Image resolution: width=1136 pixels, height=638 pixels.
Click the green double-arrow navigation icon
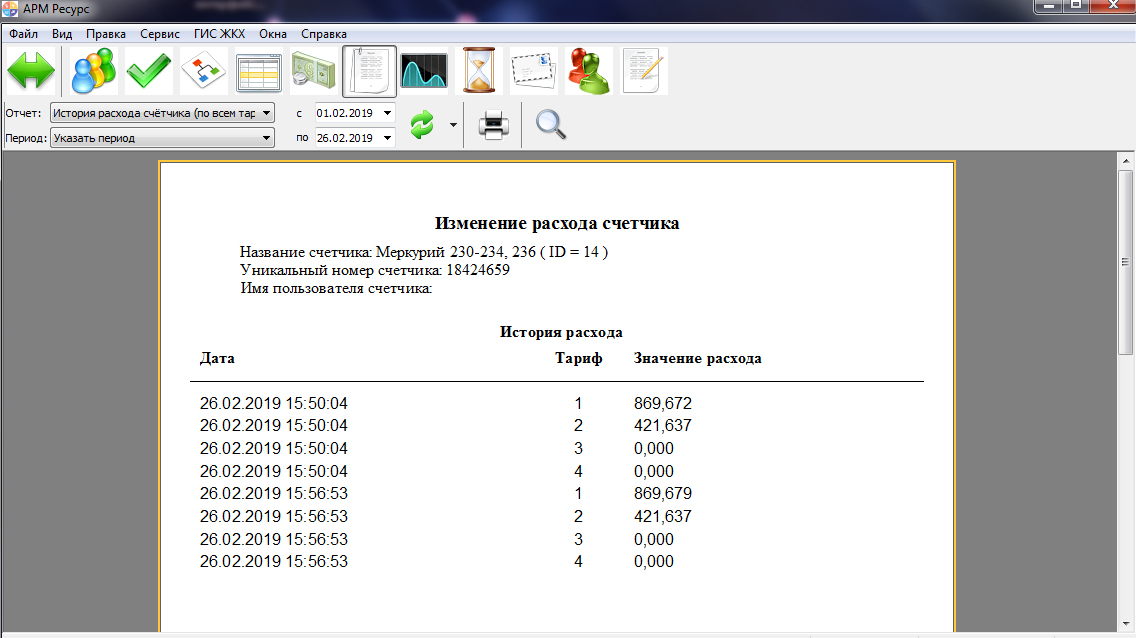pos(32,72)
